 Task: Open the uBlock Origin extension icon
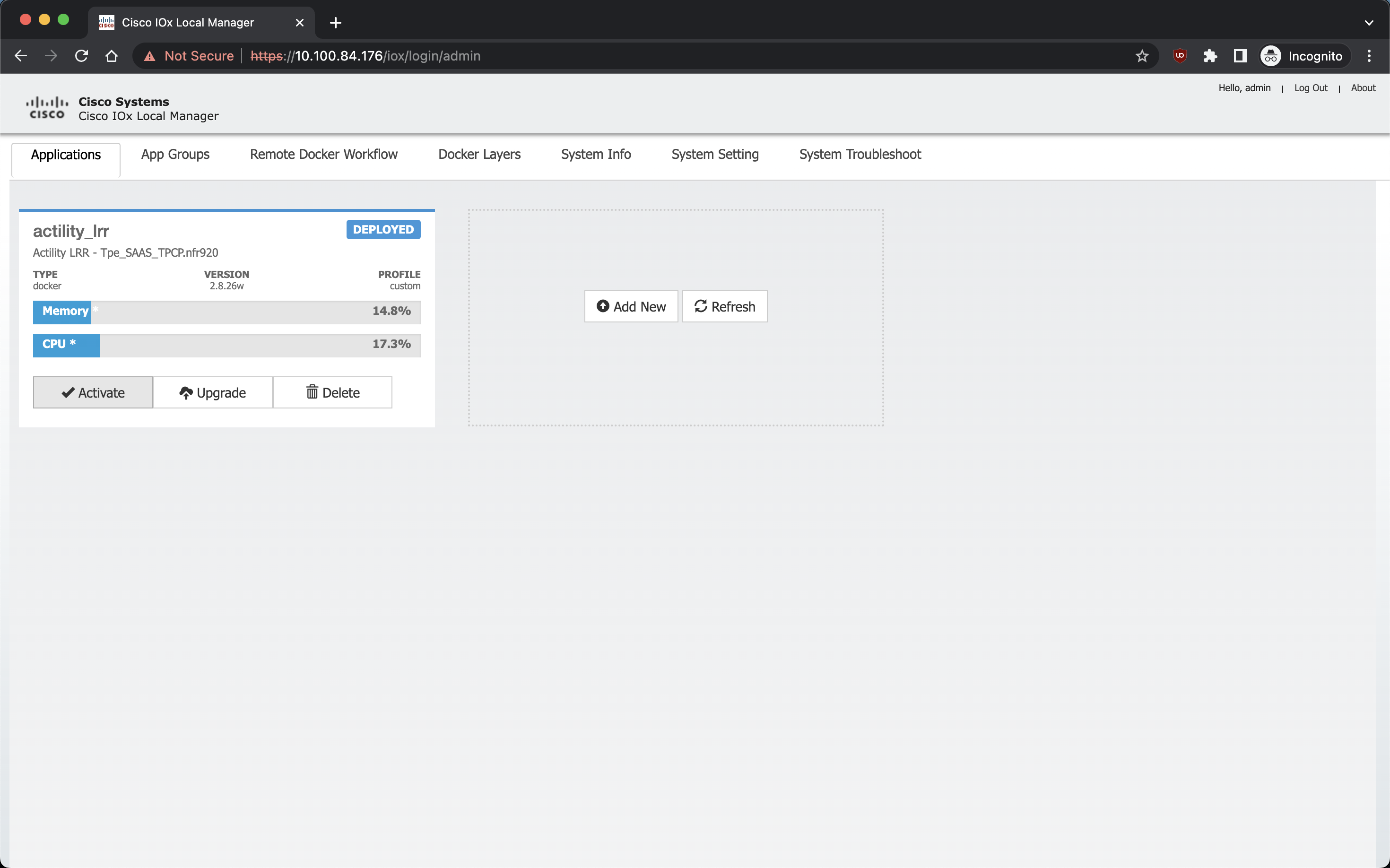point(1180,56)
